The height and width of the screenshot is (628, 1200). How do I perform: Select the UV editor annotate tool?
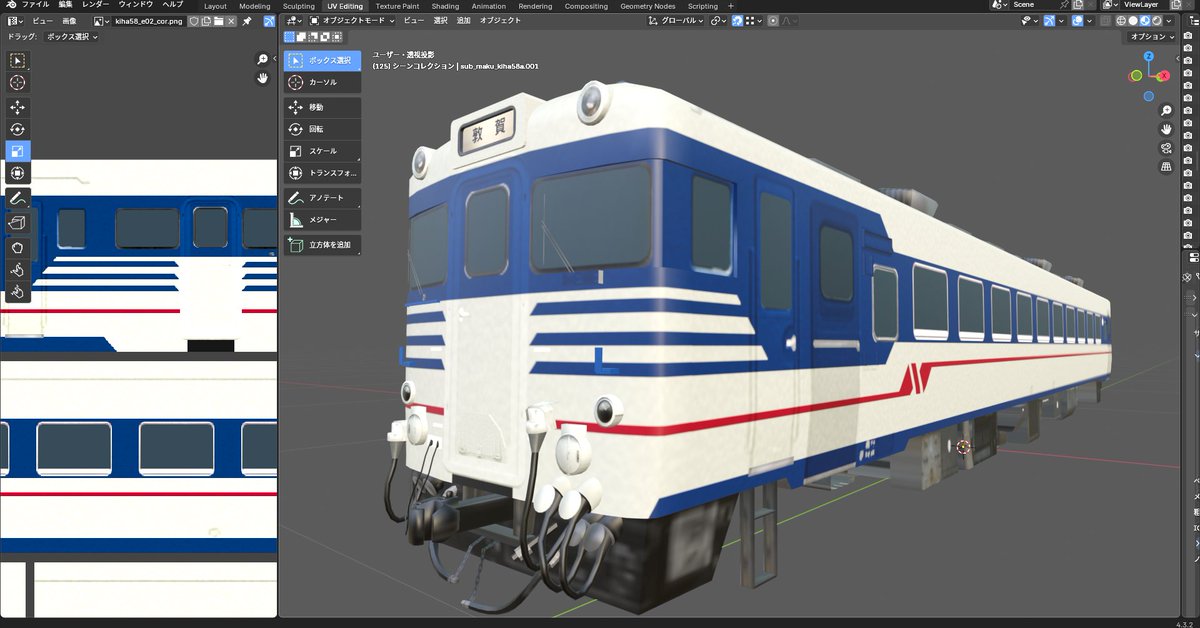[x=17, y=199]
